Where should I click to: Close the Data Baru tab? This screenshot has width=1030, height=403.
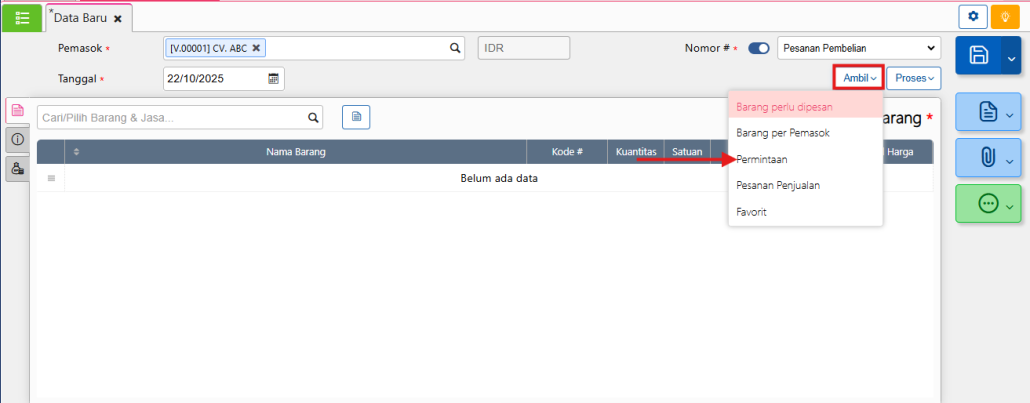pyautogui.click(x=118, y=18)
